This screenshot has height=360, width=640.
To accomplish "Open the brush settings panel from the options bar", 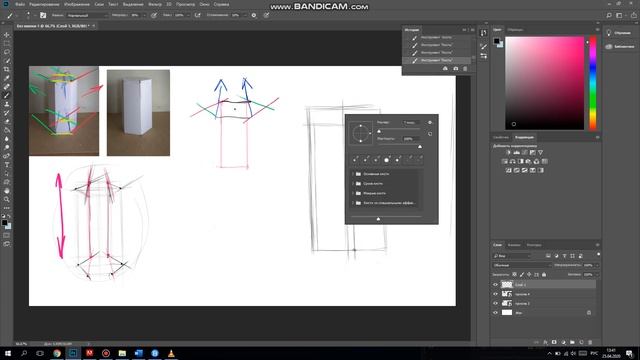I will 43,15.
